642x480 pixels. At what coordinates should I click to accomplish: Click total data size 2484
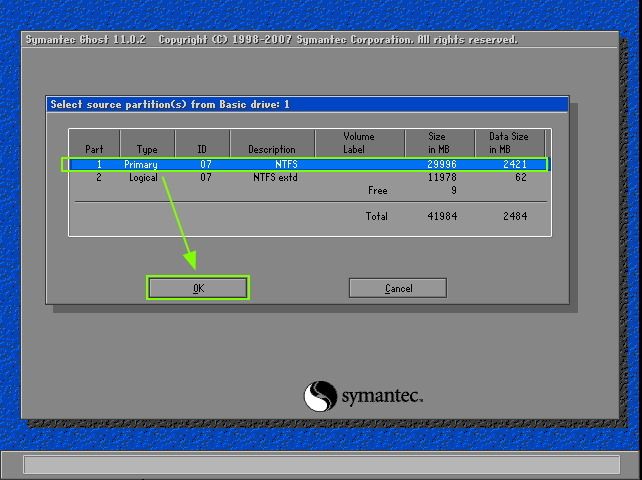click(x=515, y=216)
